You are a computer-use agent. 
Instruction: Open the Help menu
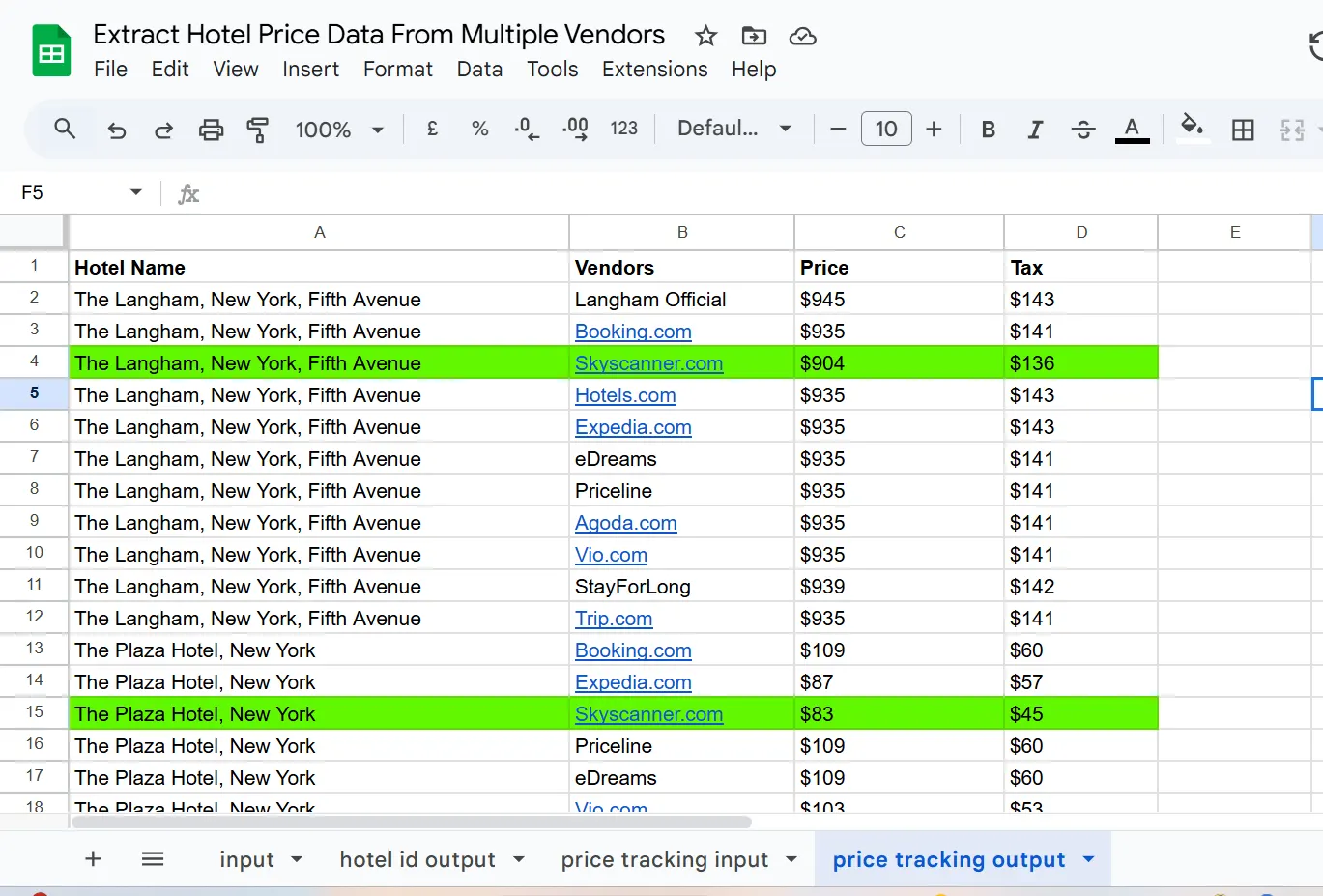pyautogui.click(x=754, y=70)
